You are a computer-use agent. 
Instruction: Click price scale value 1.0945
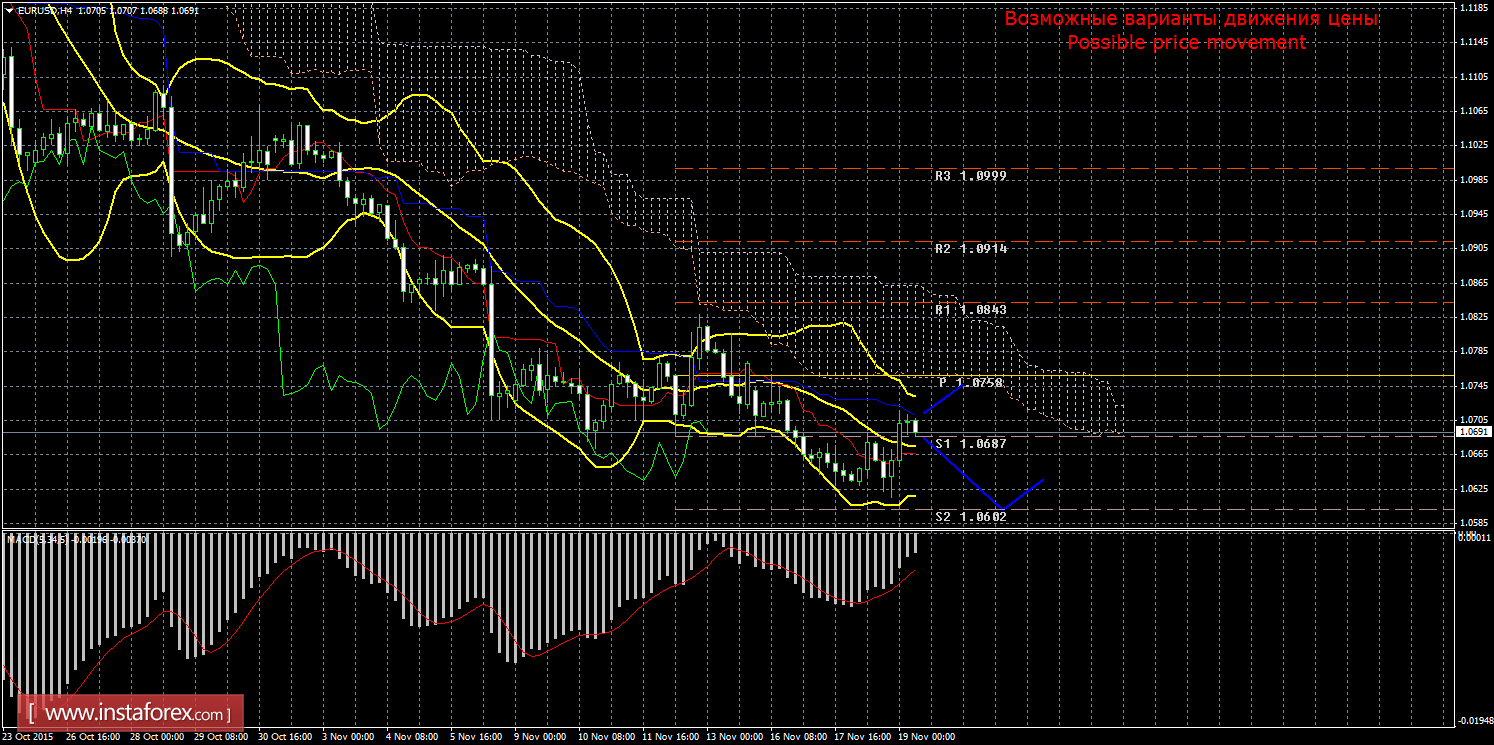click(1474, 214)
